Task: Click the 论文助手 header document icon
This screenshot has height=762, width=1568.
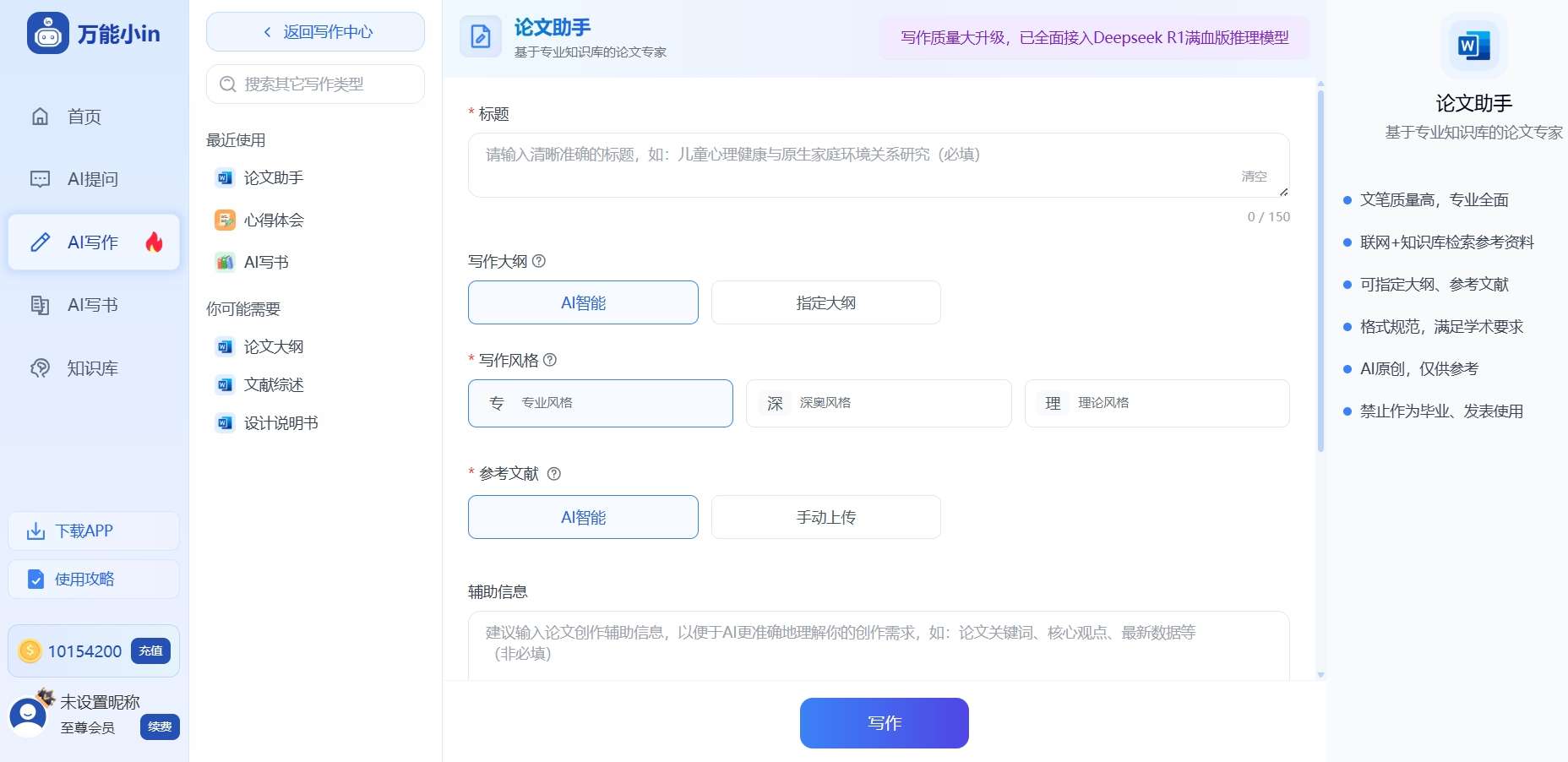Action: click(481, 36)
